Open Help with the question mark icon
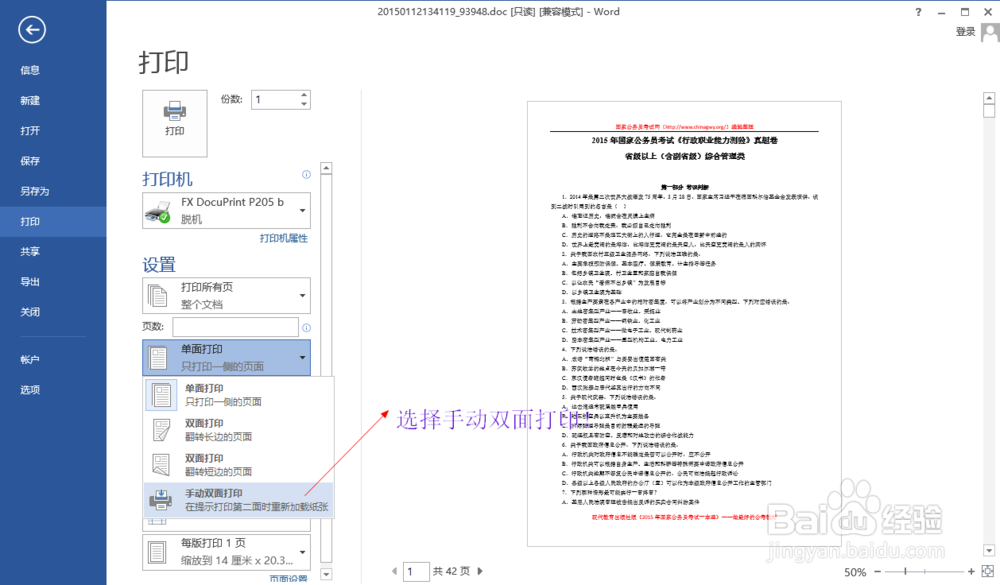1000x585 pixels. (918, 12)
